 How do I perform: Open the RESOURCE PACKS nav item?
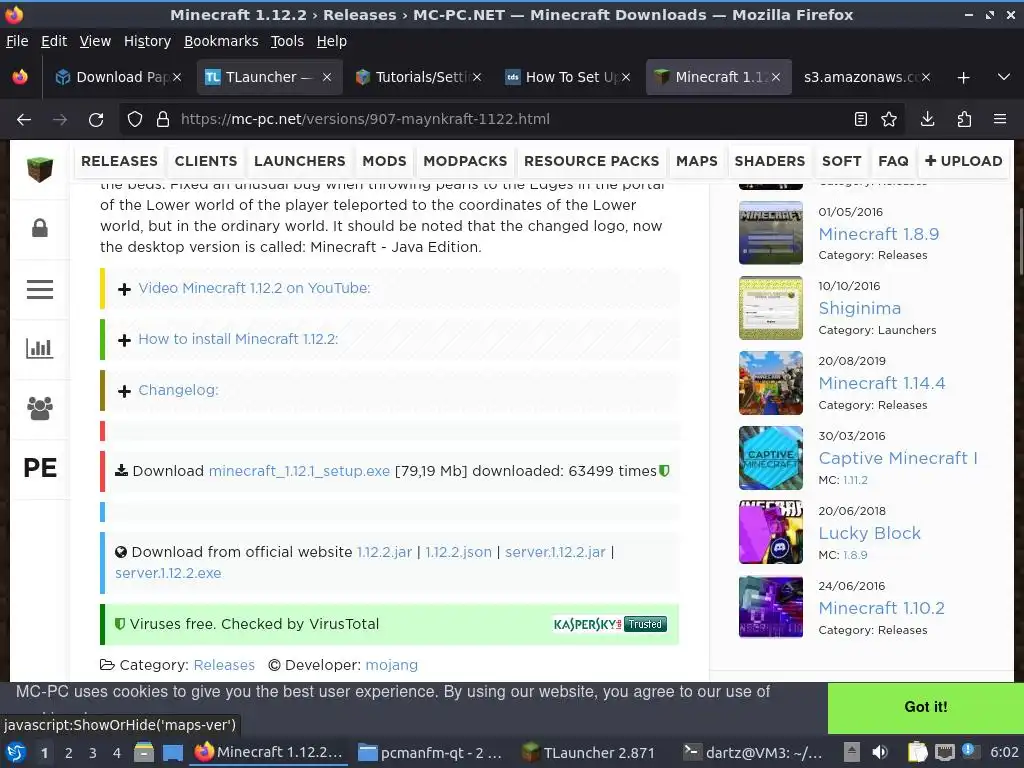click(x=592, y=161)
